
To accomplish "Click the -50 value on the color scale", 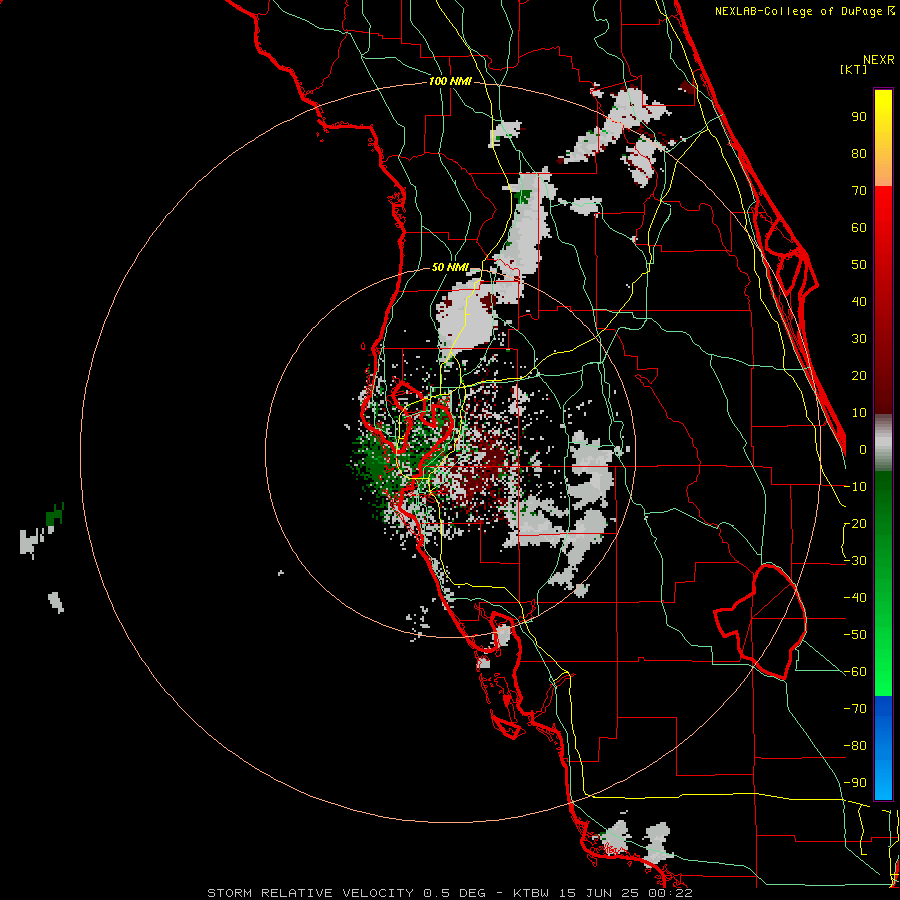I will click(855, 635).
